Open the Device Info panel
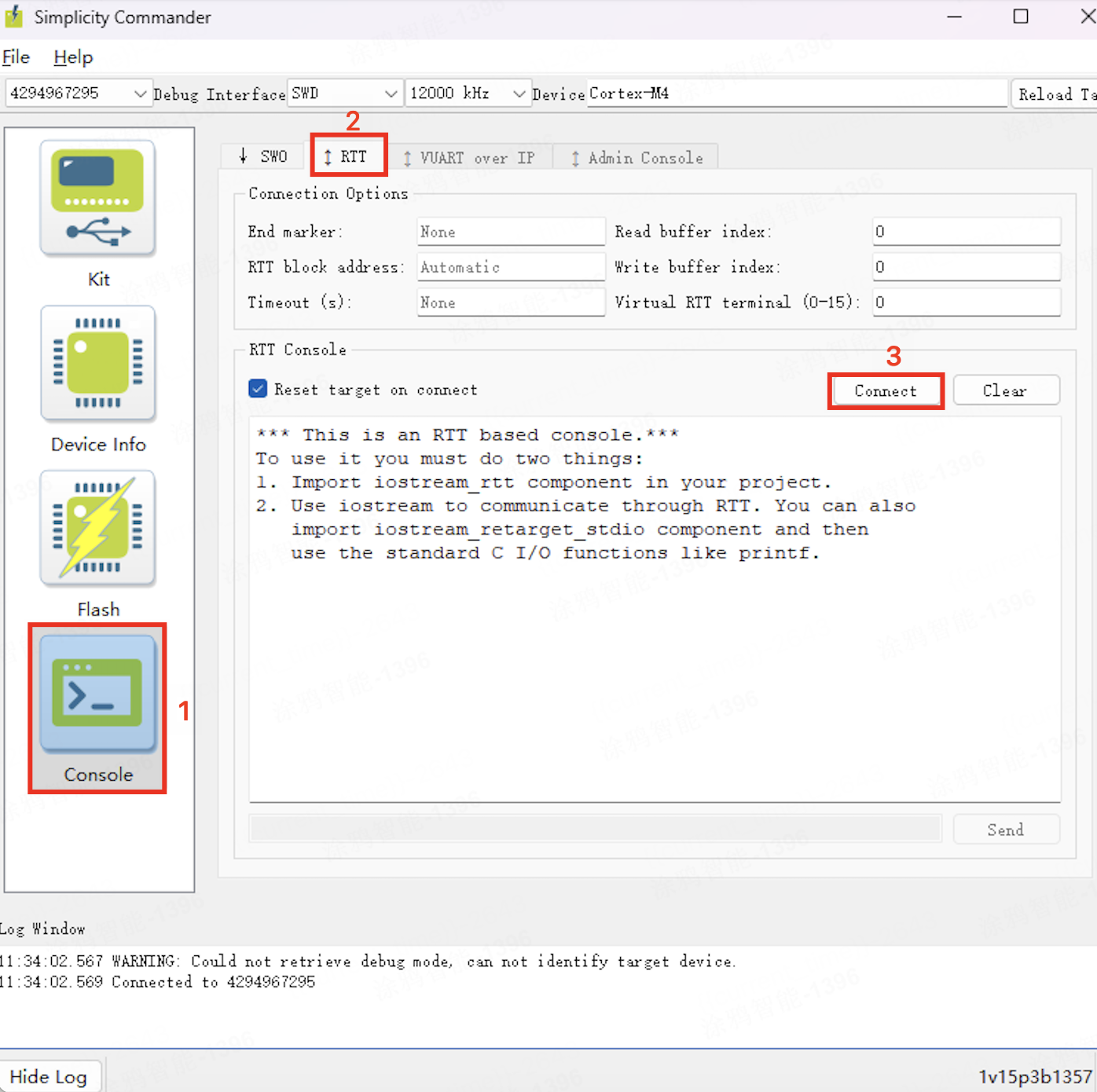Image resolution: width=1097 pixels, height=1092 pixels. coord(98,363)
